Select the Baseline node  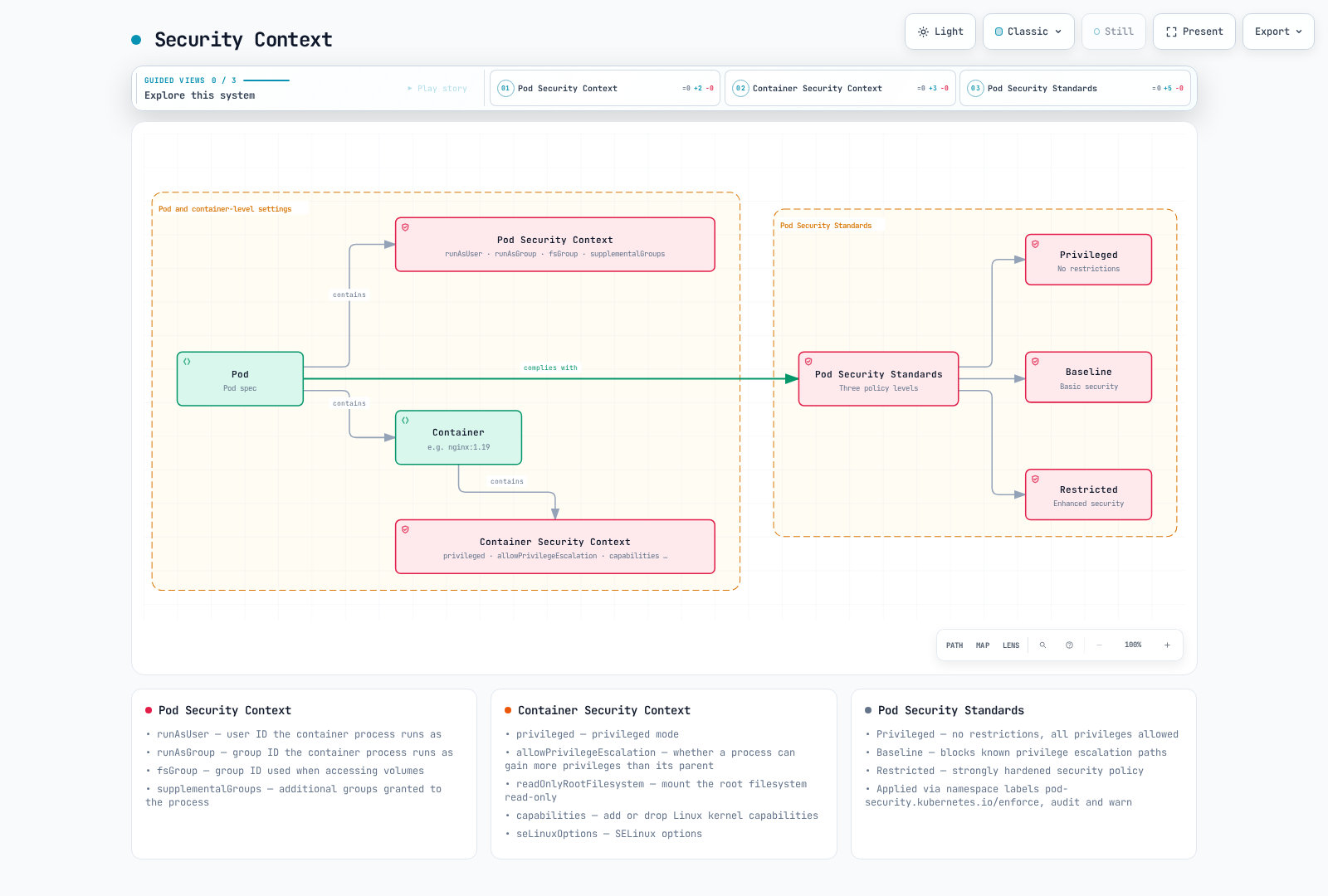1088,377
